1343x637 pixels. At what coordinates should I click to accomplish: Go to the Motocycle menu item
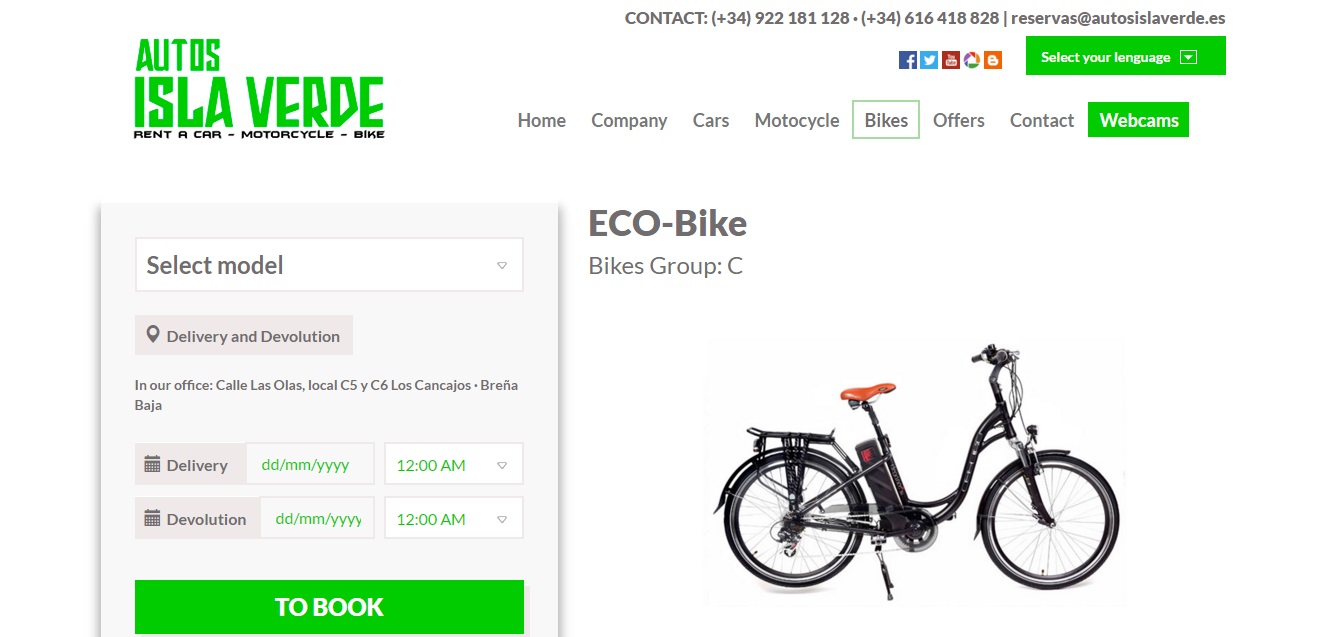pos(797,120)
